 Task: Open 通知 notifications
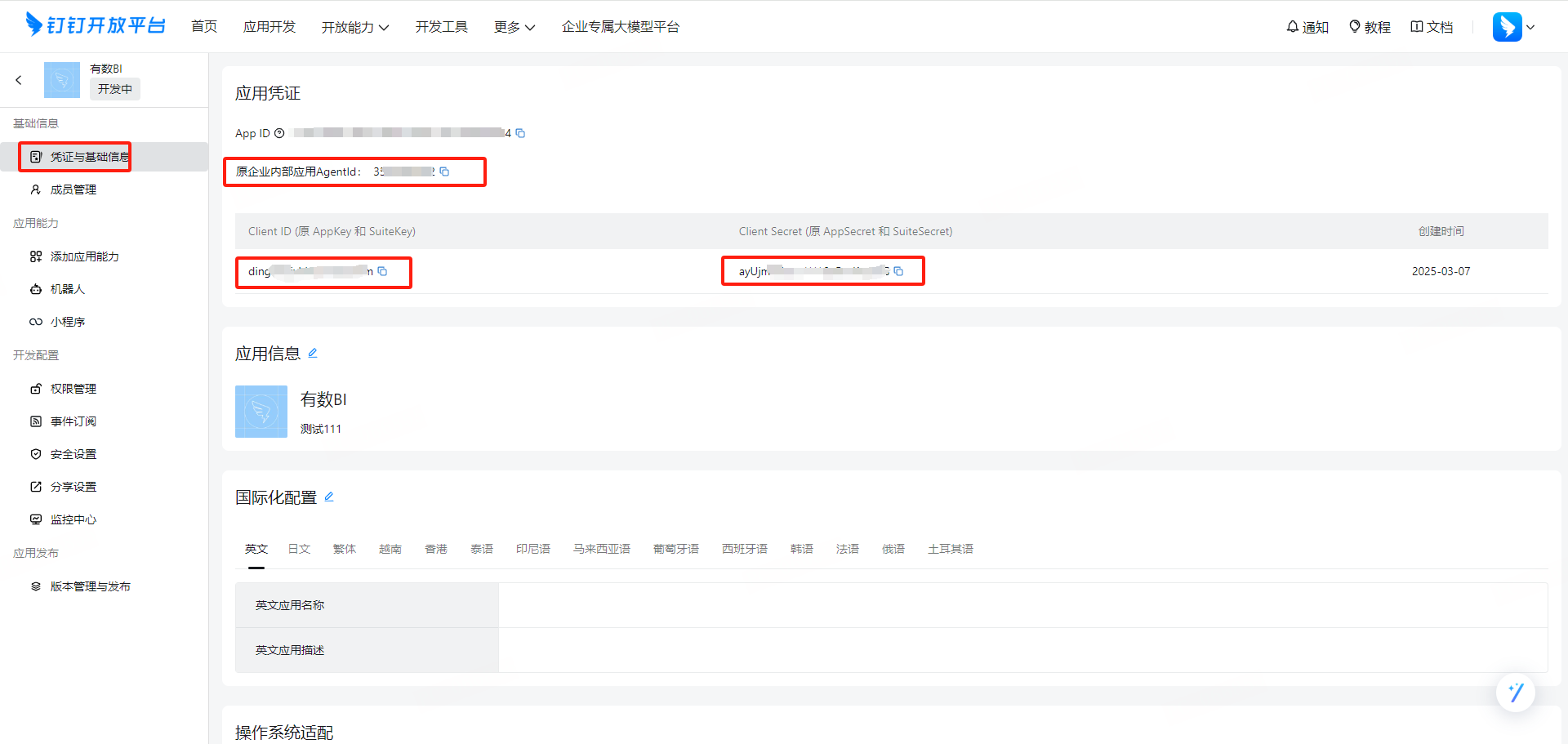(x=1307, y=27)
